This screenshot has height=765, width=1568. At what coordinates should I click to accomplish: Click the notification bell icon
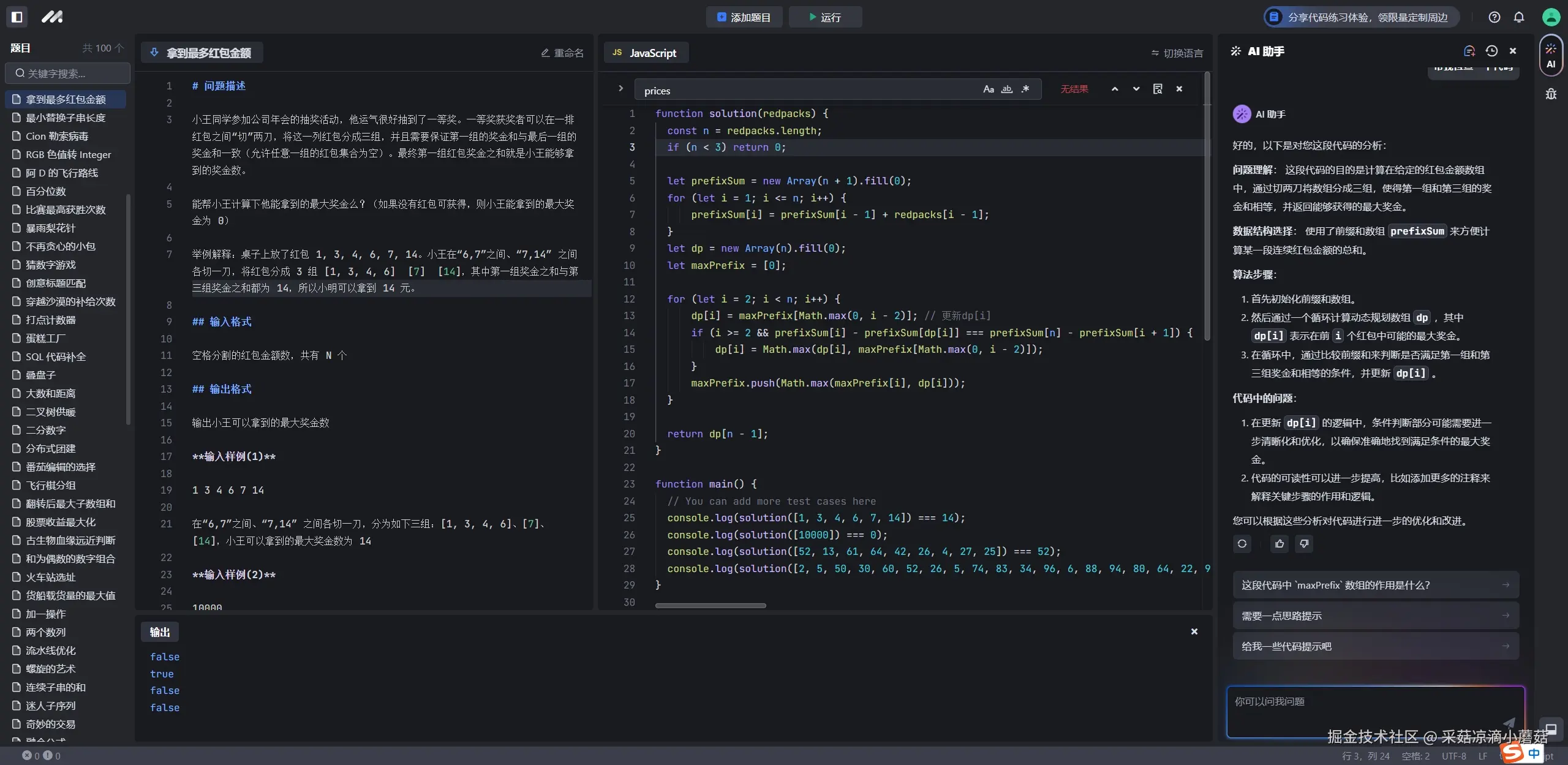pyautogui.click(x=1519, y=17)
